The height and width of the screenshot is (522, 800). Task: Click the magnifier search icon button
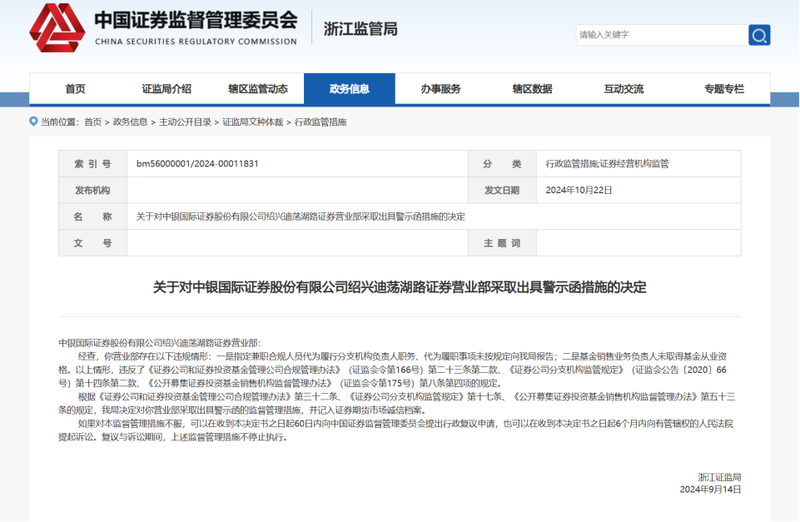[759, 35]
